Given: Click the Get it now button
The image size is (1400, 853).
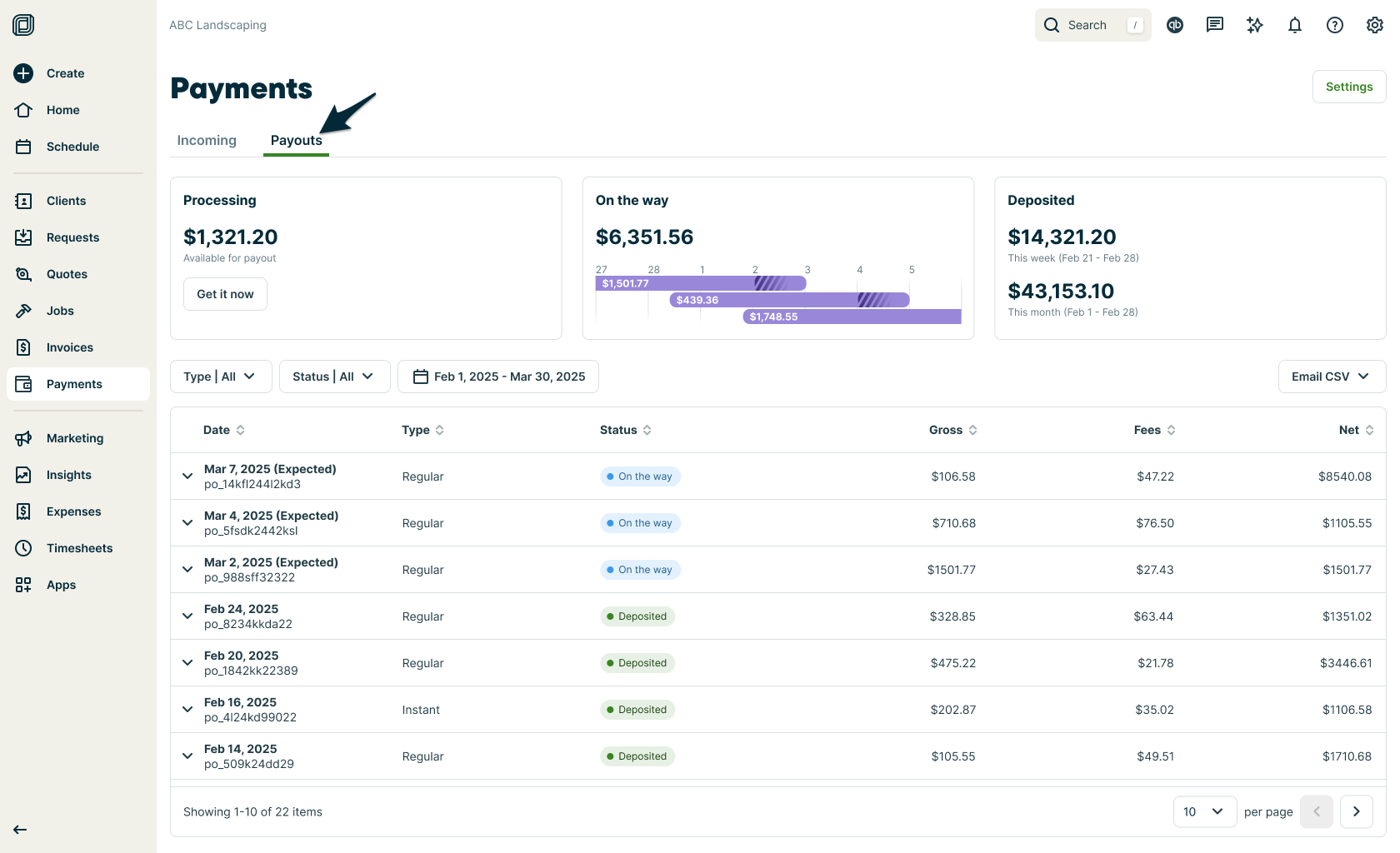Looking at the screenshot, I should coord(225,293).
